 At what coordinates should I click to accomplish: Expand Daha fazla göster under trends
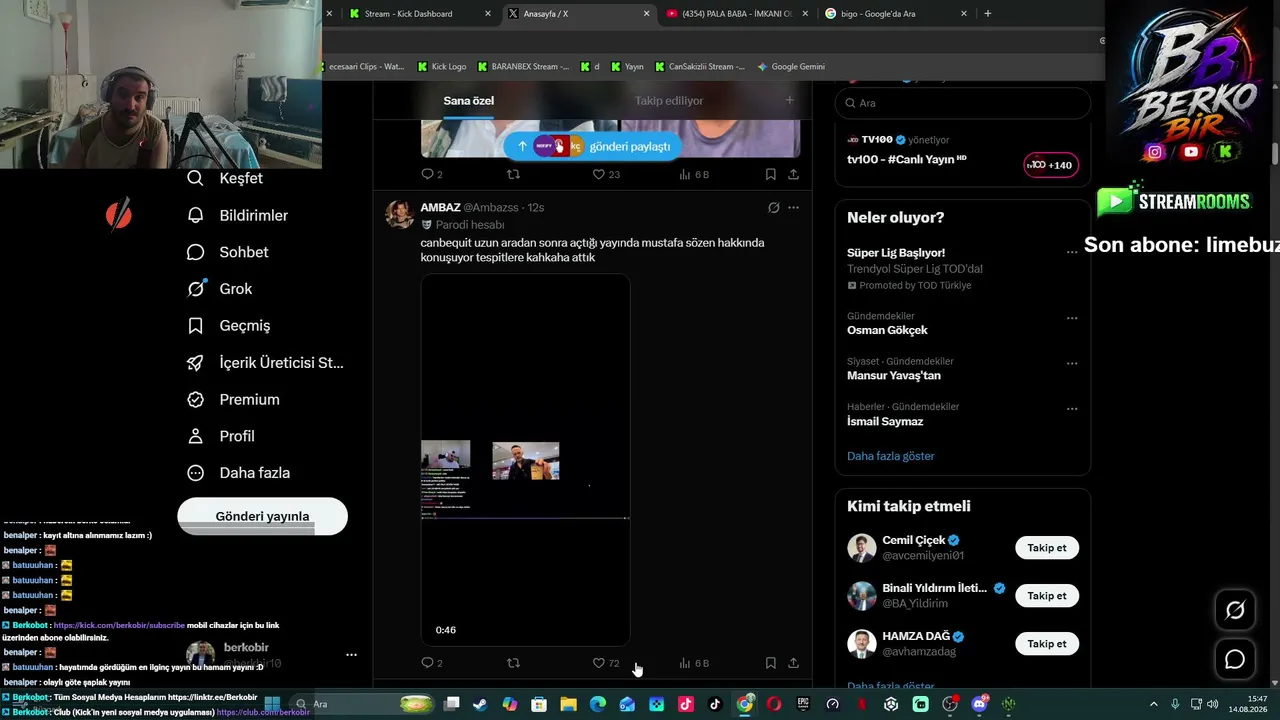pyautogui.click(x=891, y=456)
